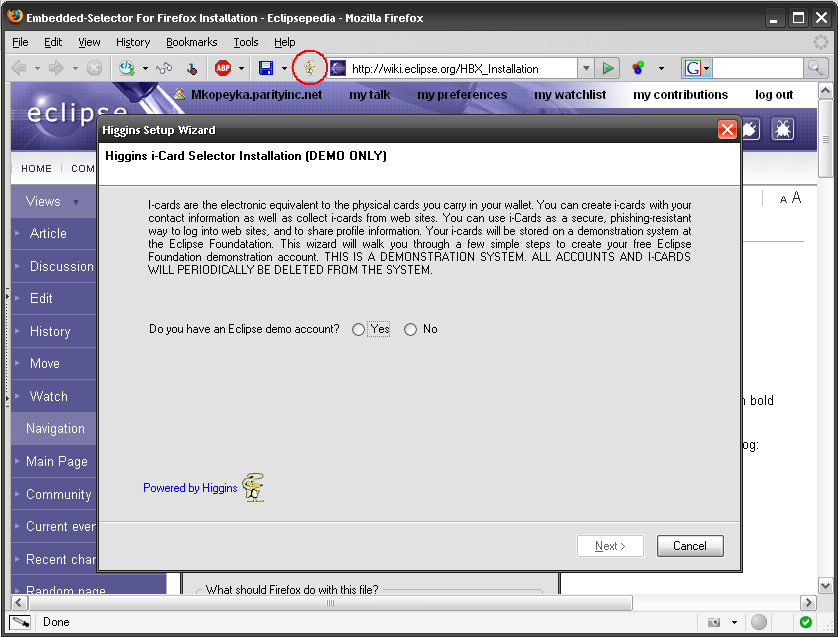
Task: Open the 'my talk' link
Action: point(369,95)
